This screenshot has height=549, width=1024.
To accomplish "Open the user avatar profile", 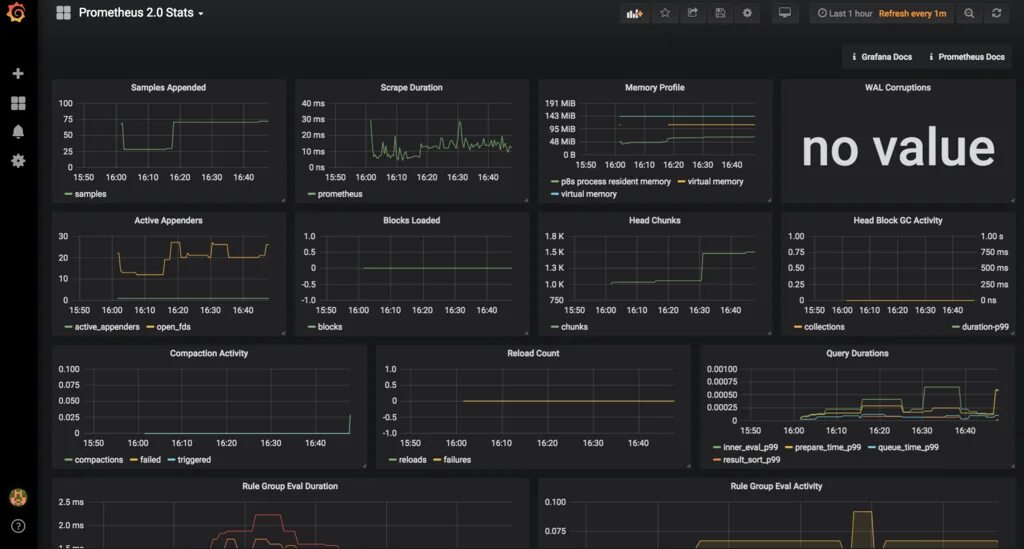I will pyautogui.click(x=18, y=497).
